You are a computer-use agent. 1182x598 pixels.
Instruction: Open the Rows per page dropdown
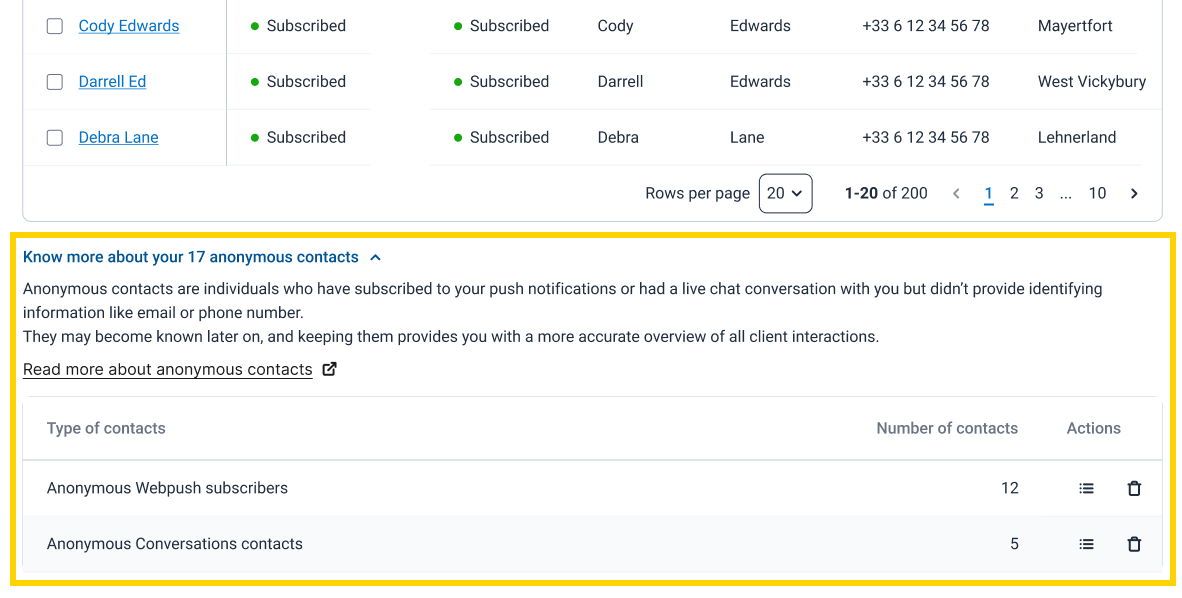tap(785, 194)
